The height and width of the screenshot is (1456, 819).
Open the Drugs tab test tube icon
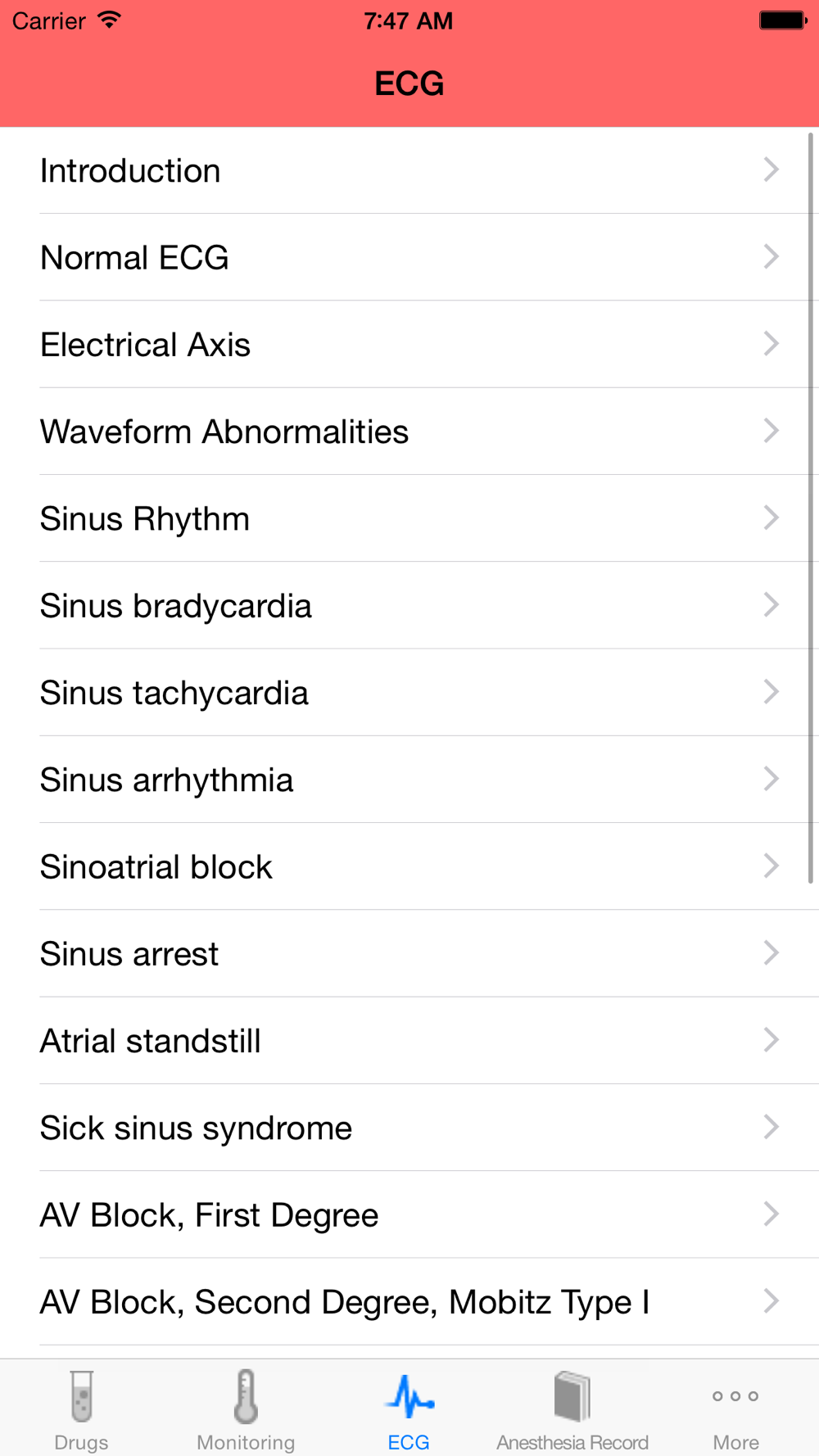pyautogui.click(x=81, y=1396)
